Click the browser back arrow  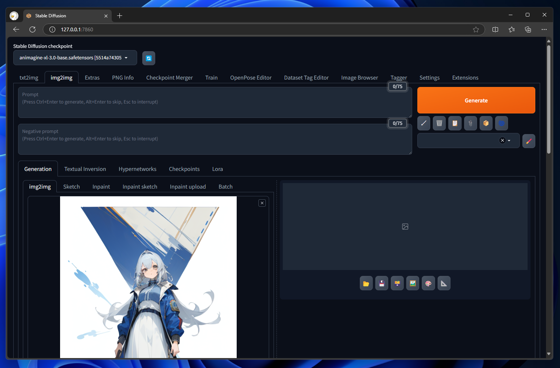[16, 29]
